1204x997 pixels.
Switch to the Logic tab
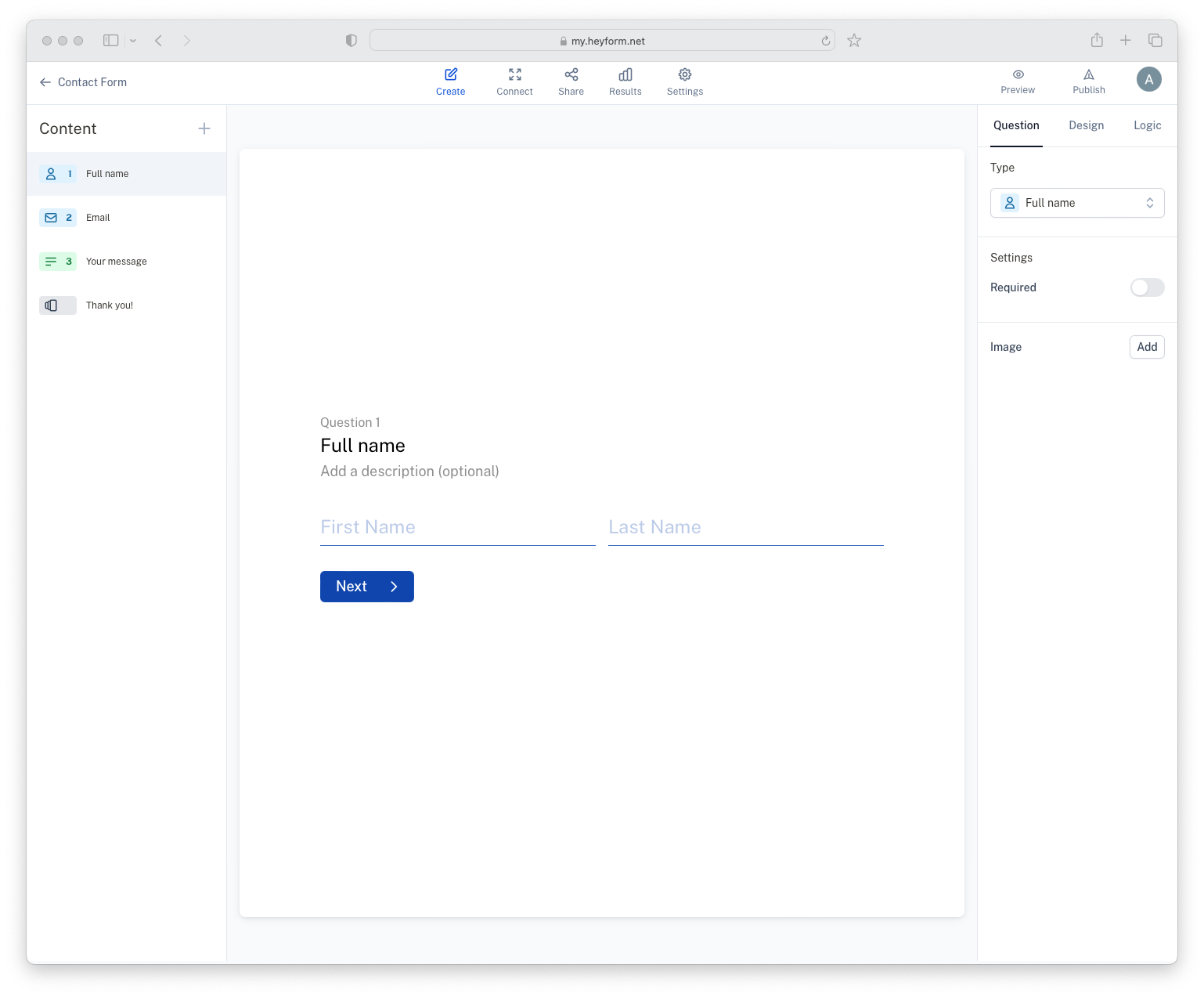click(1148, 125)
